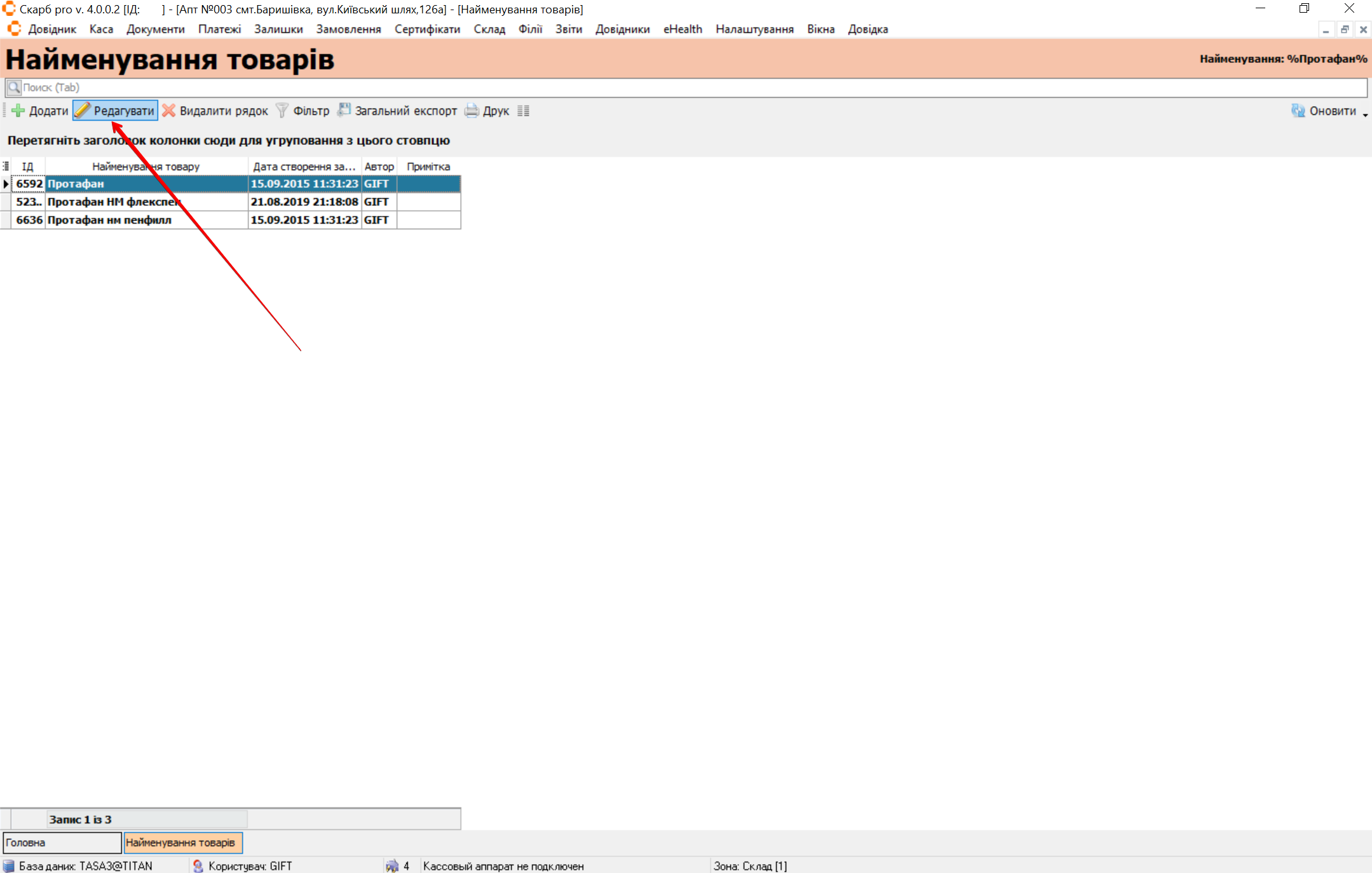Click the Загальний експорт icon
1372x873 pixels.
click(344, 111)
